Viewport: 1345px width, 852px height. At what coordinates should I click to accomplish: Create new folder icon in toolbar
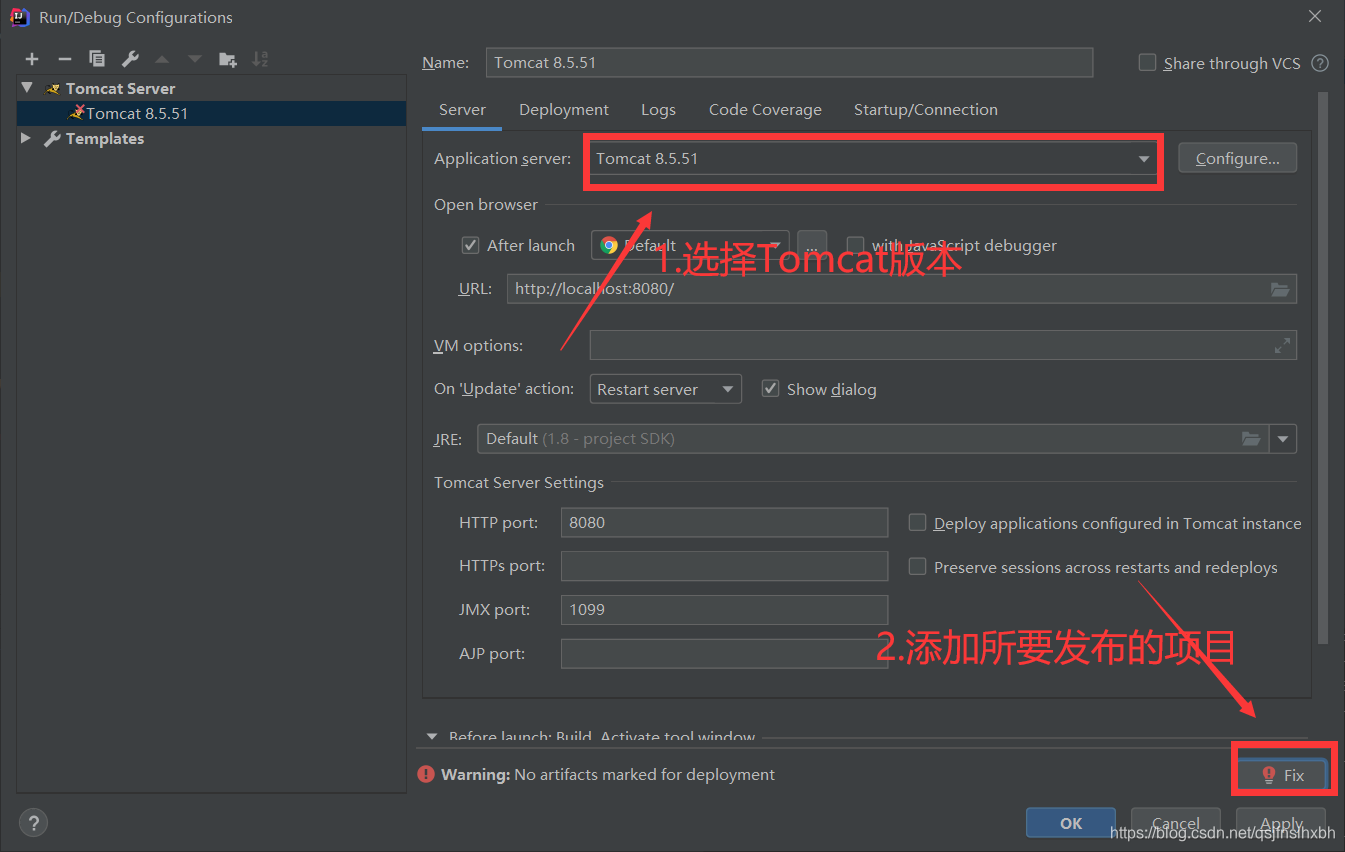(228, 59)
